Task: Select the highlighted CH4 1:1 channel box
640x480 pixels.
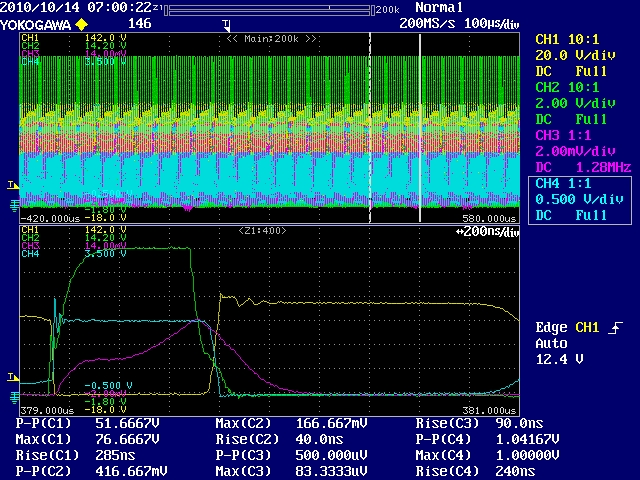Action: tap(581, 199)
